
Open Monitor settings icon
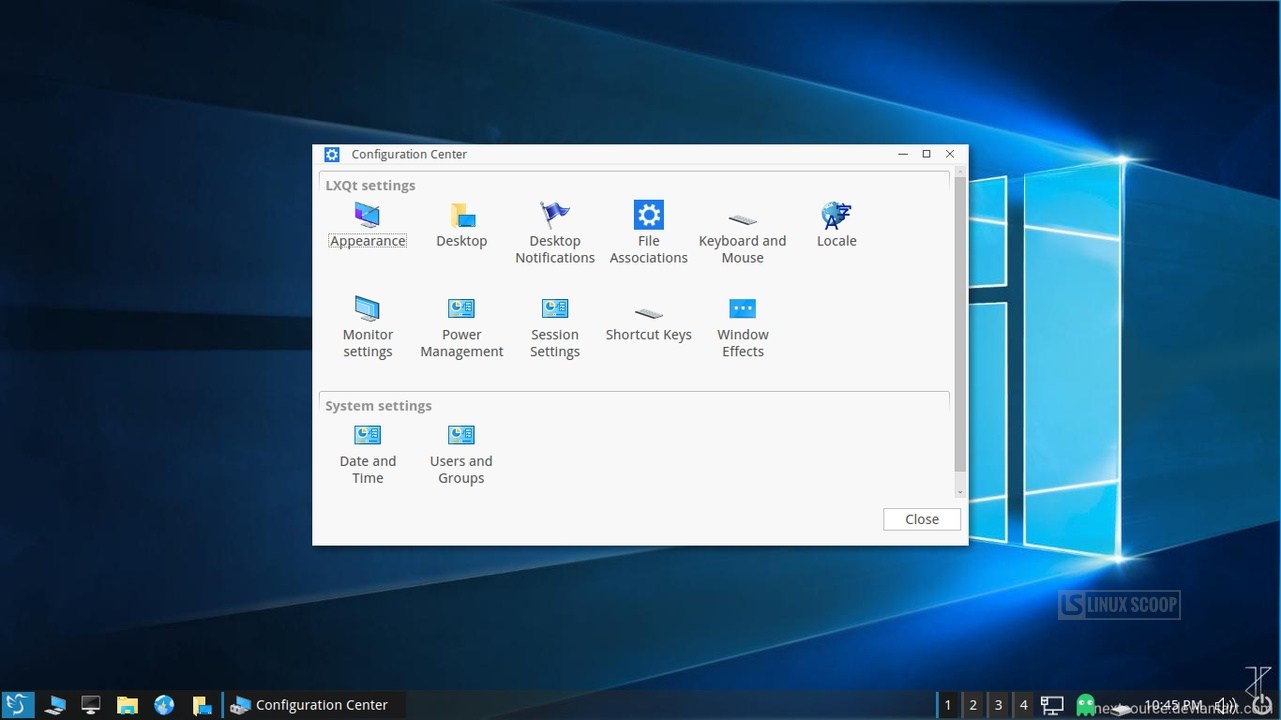point(367,327)
